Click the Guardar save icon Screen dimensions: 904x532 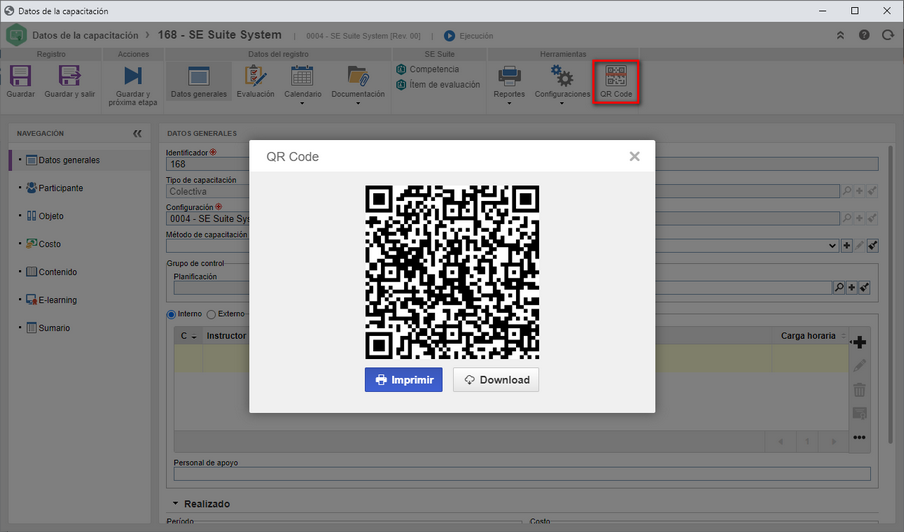21,76
